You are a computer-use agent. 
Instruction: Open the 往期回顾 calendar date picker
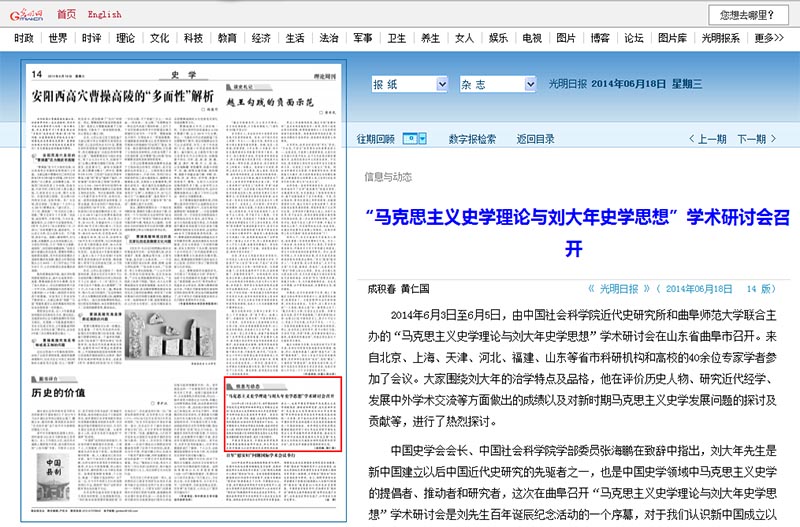pyautogui.click(x=408, y=139)
